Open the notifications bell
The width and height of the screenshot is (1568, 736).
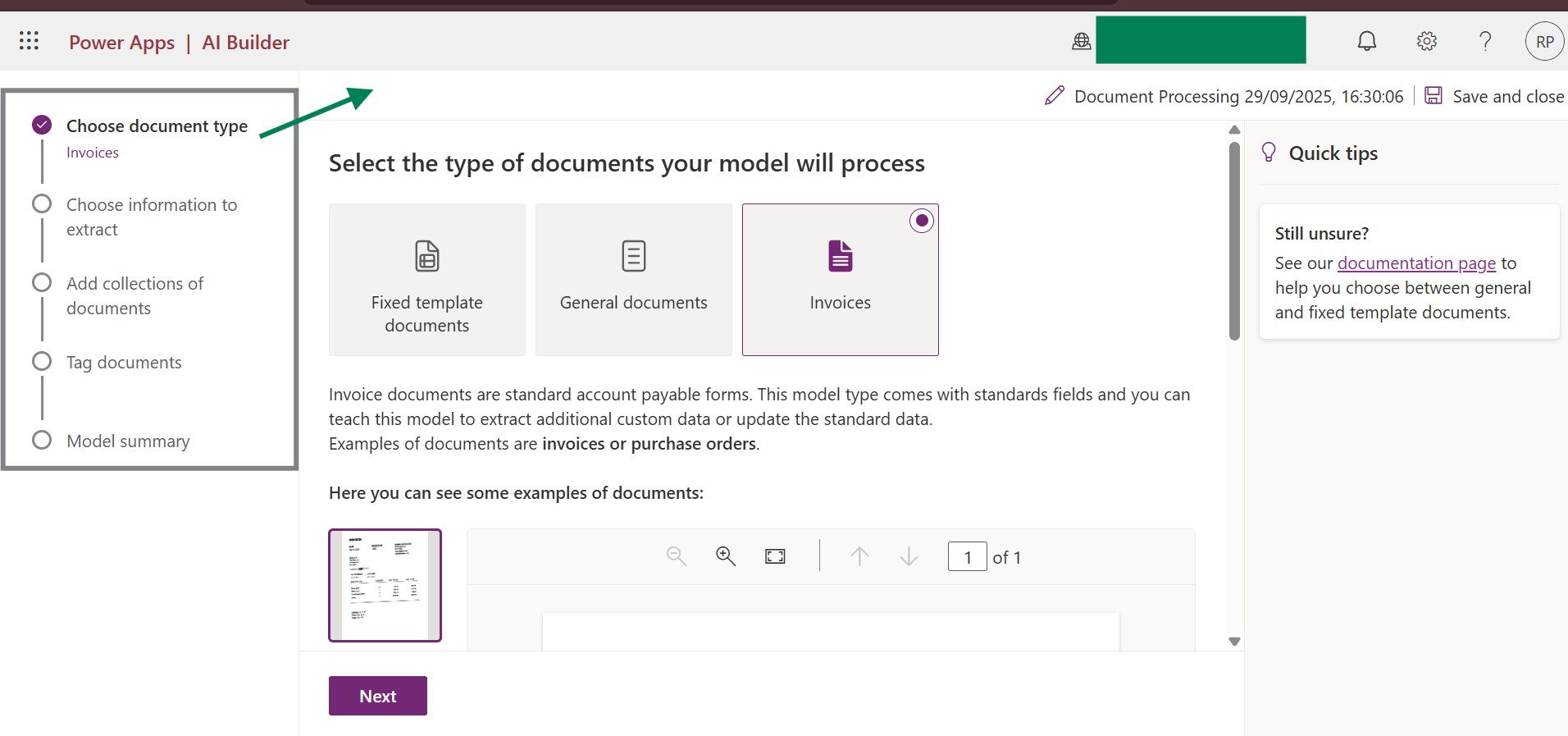click(x=1366, y=41)
